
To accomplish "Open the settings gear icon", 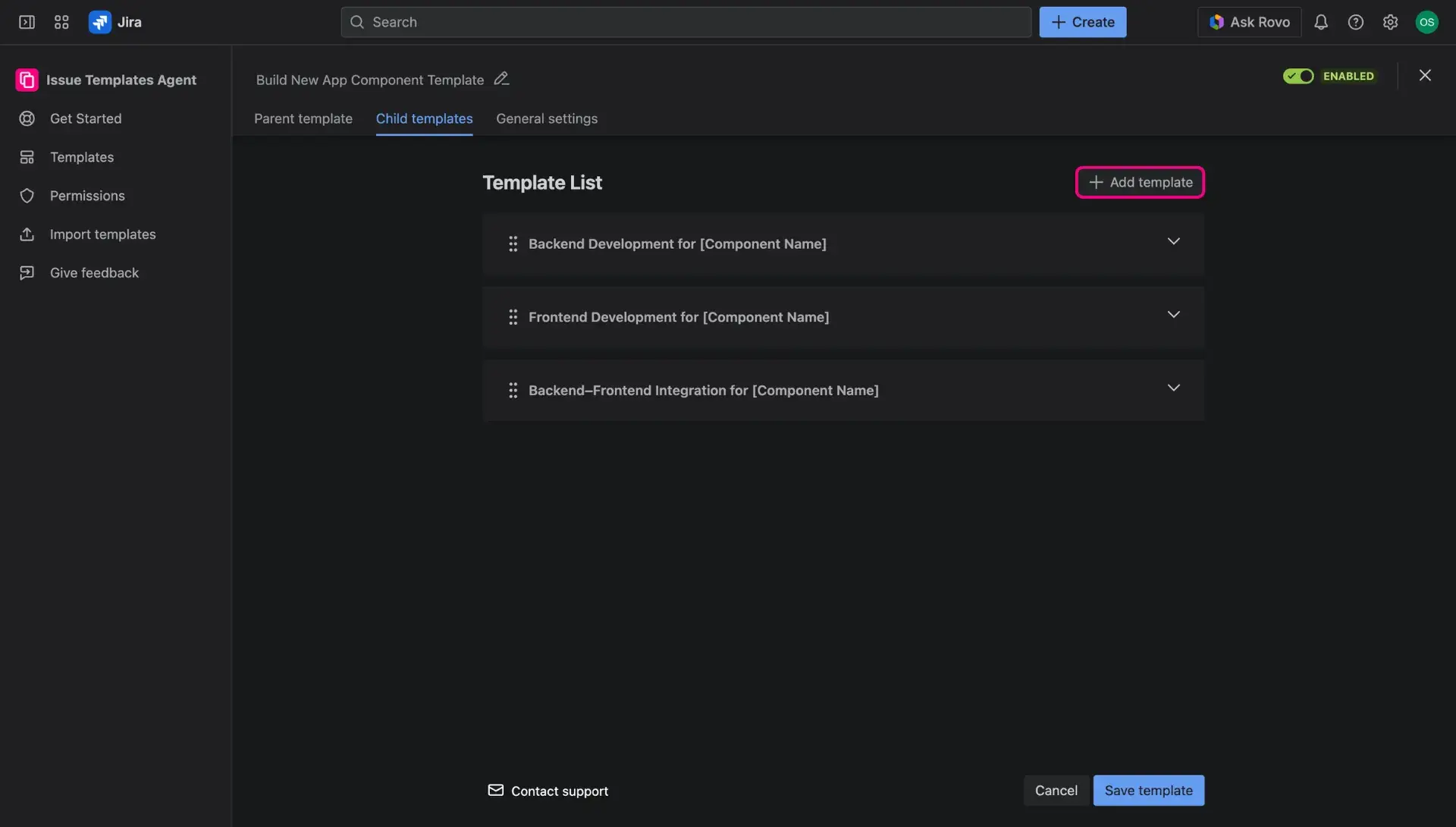I will click(x=1391, y=22).
